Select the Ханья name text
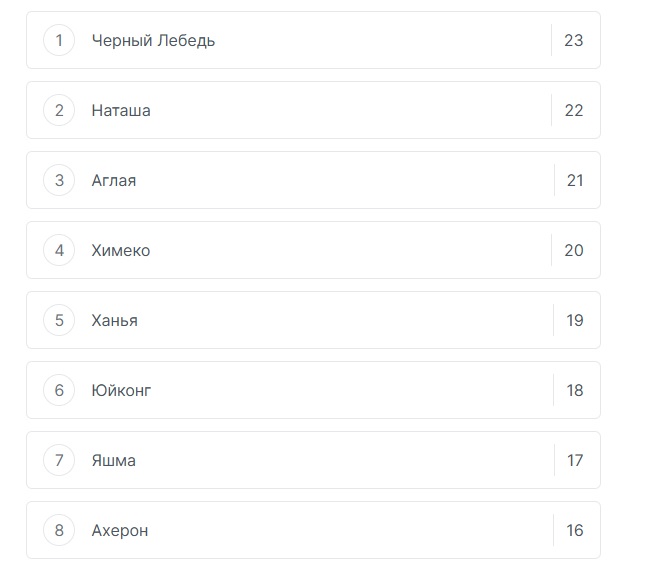Viewport: 657px width, 566px height. [x=115, y=321]
